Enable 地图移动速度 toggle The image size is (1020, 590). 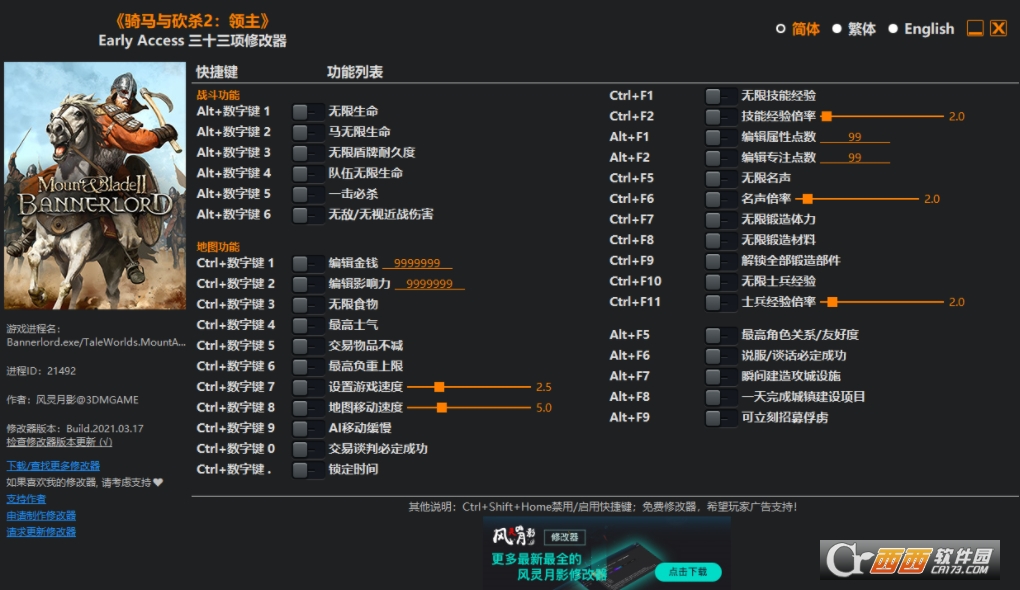point(308,408)
